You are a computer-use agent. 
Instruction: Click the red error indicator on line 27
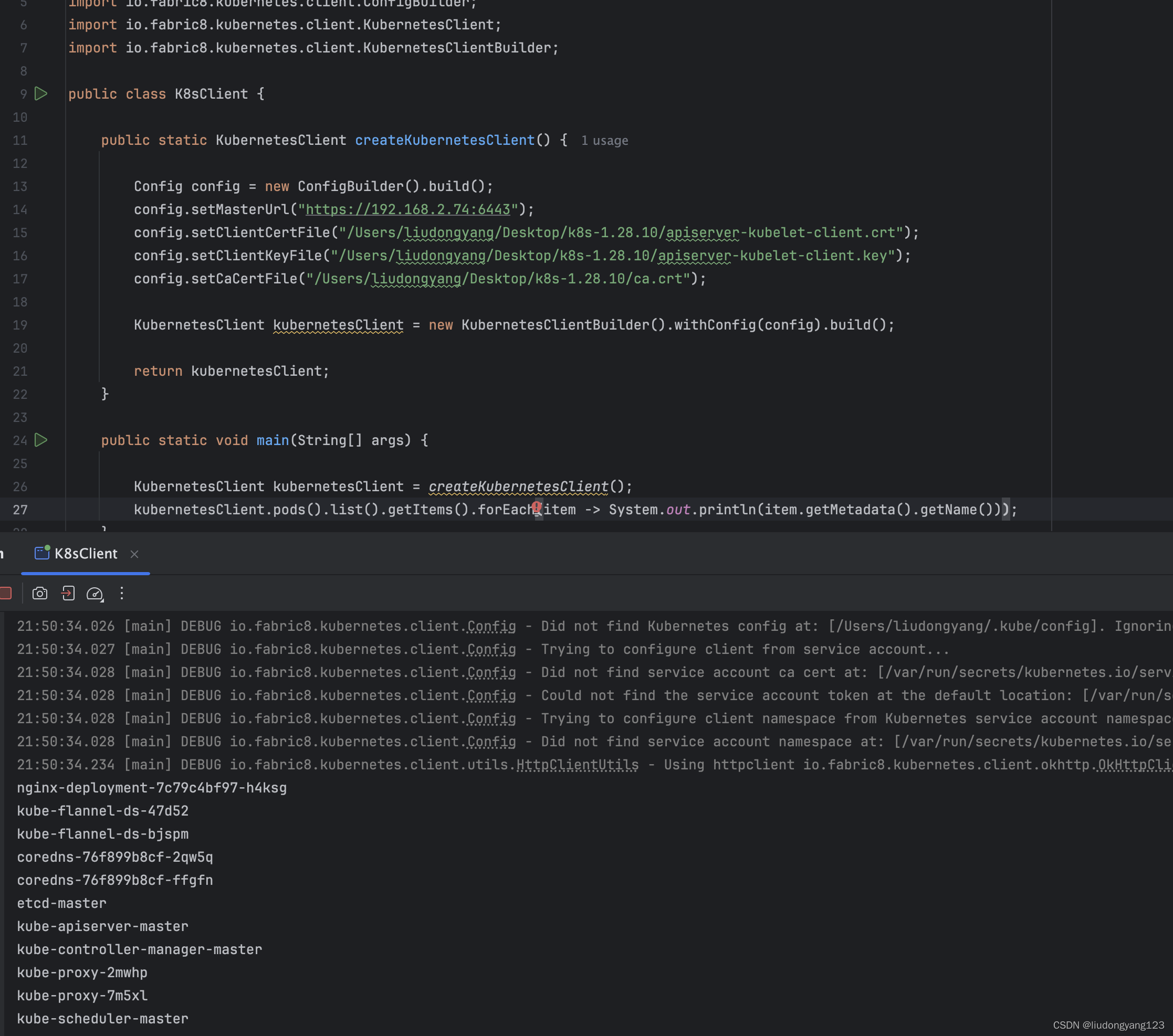pos(537,507)
